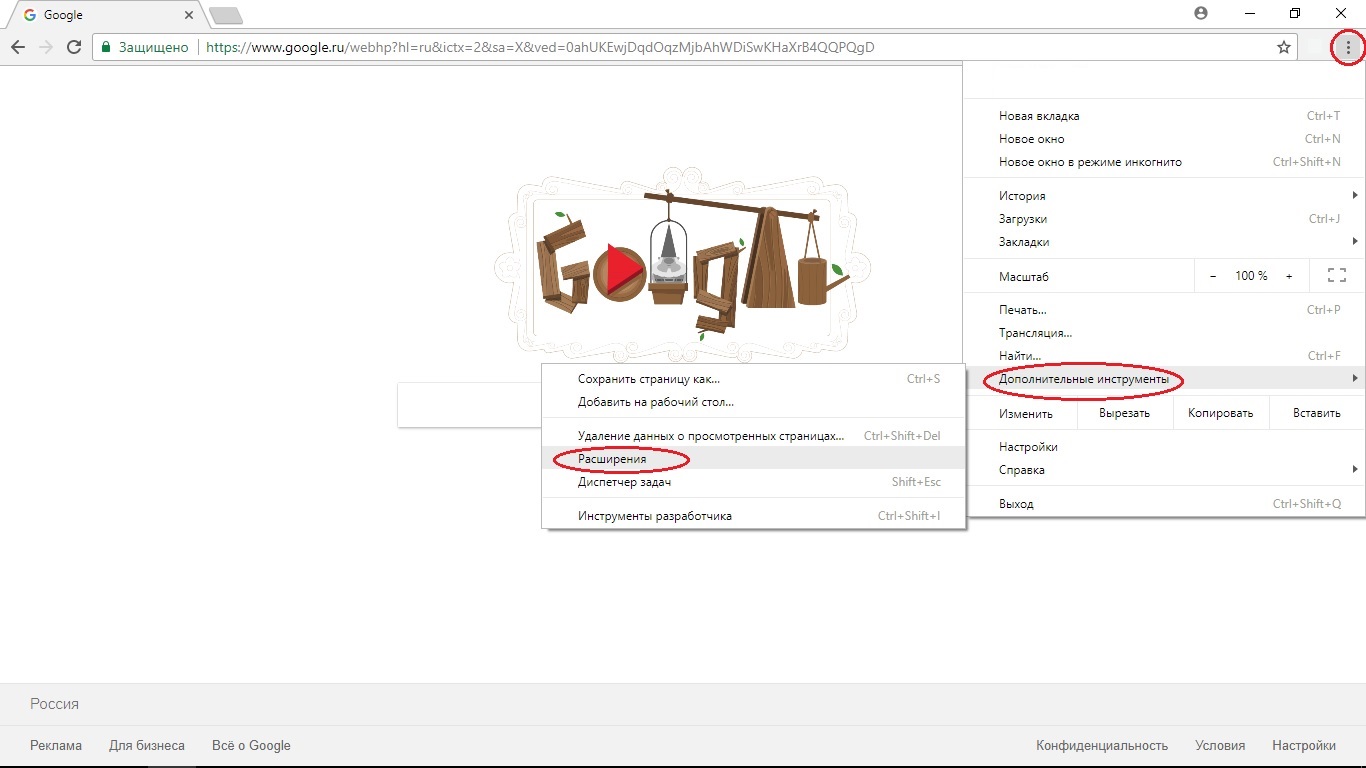Open the Конфиденциальность footer link

(1102, 745)
